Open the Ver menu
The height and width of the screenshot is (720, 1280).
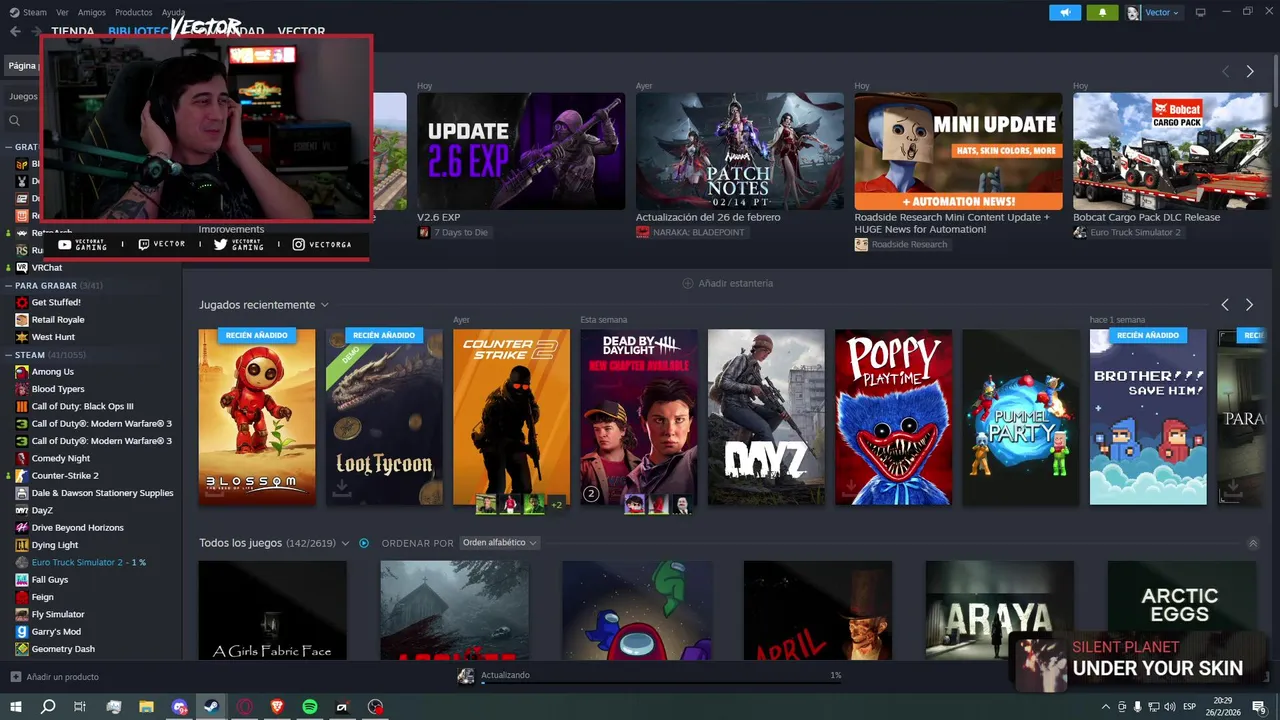(63, 12)
